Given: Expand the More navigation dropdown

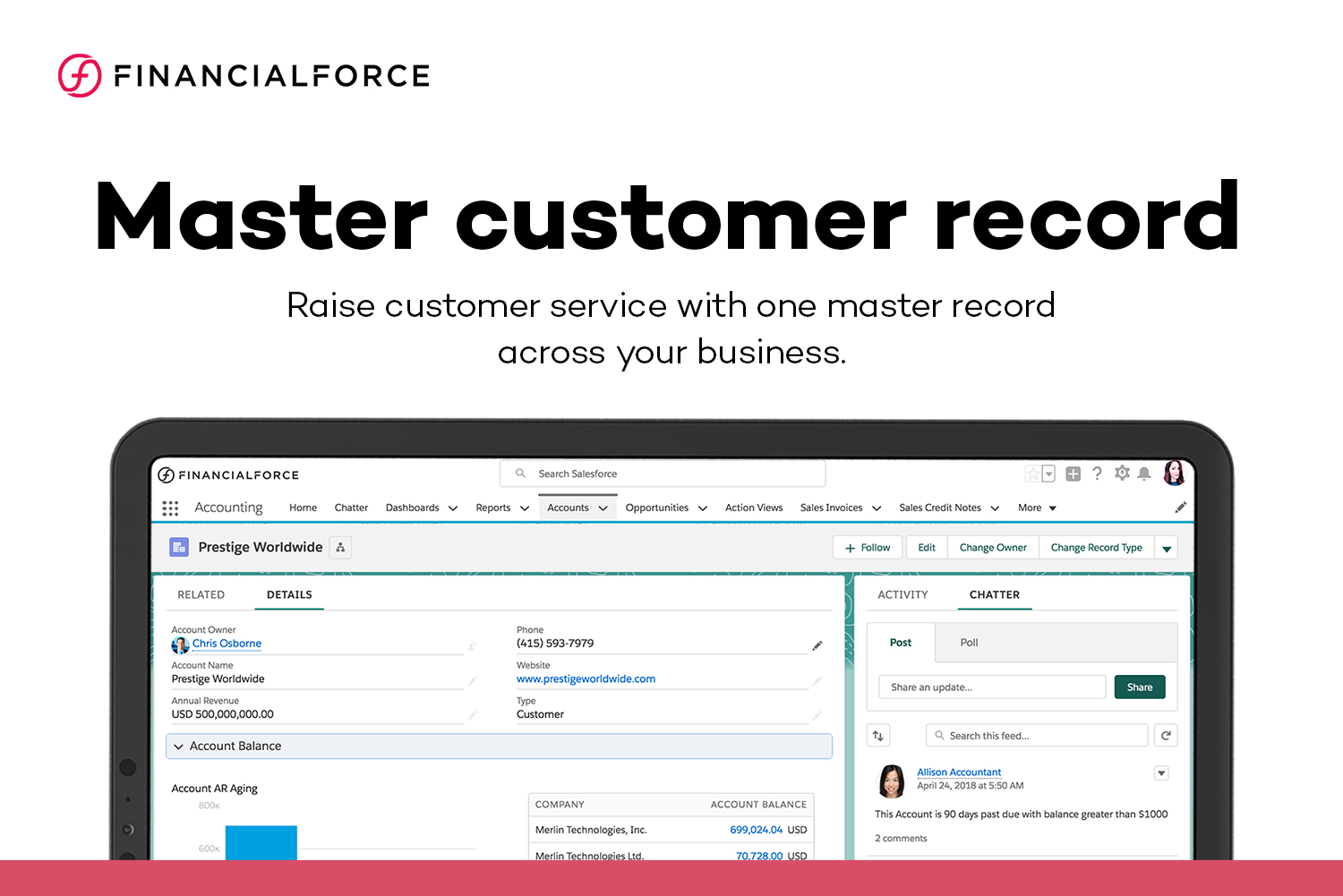Looking at the screenshot, I should click(x=1037, y=508).
